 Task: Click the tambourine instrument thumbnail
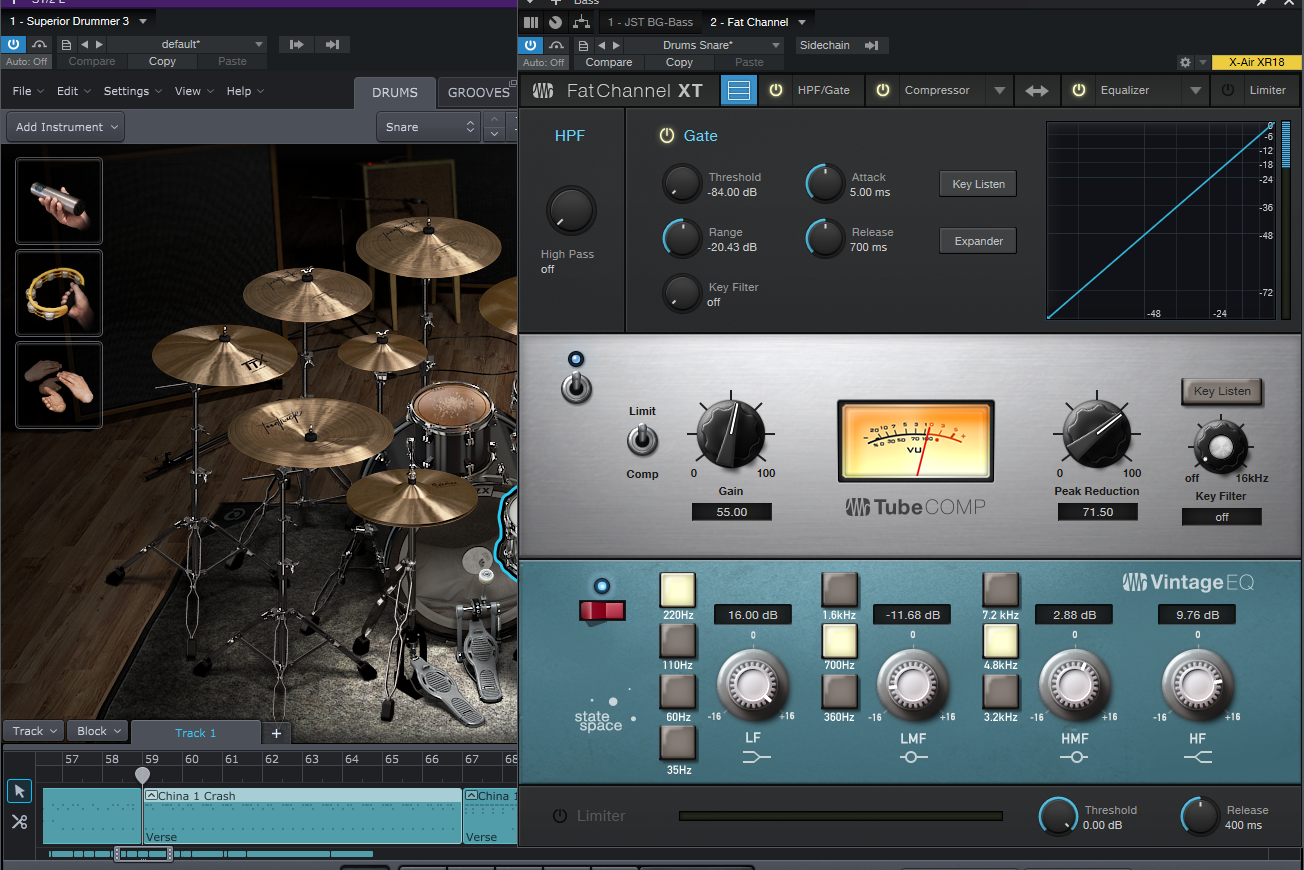(59, 293)
